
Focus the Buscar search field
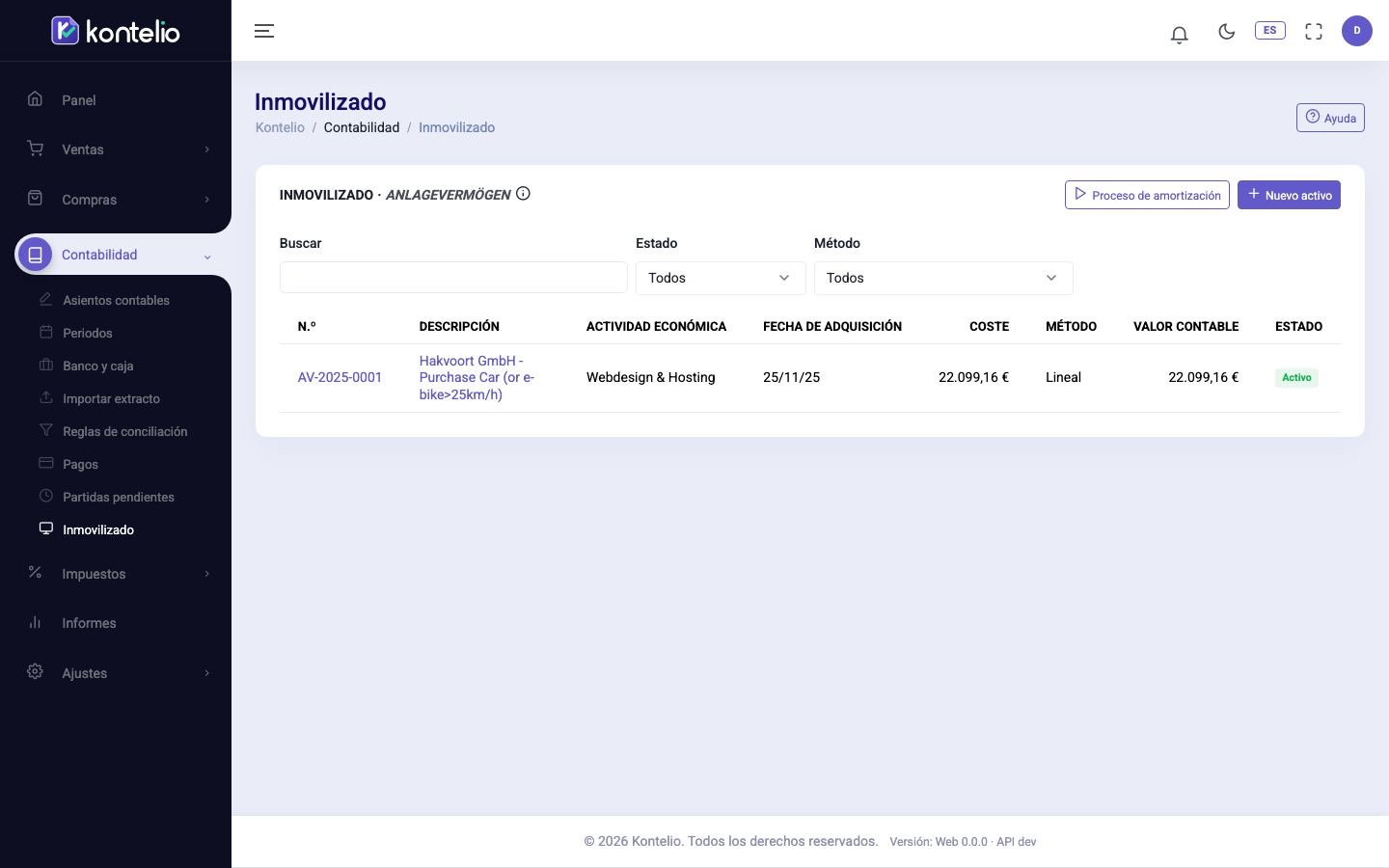point(453,278)
